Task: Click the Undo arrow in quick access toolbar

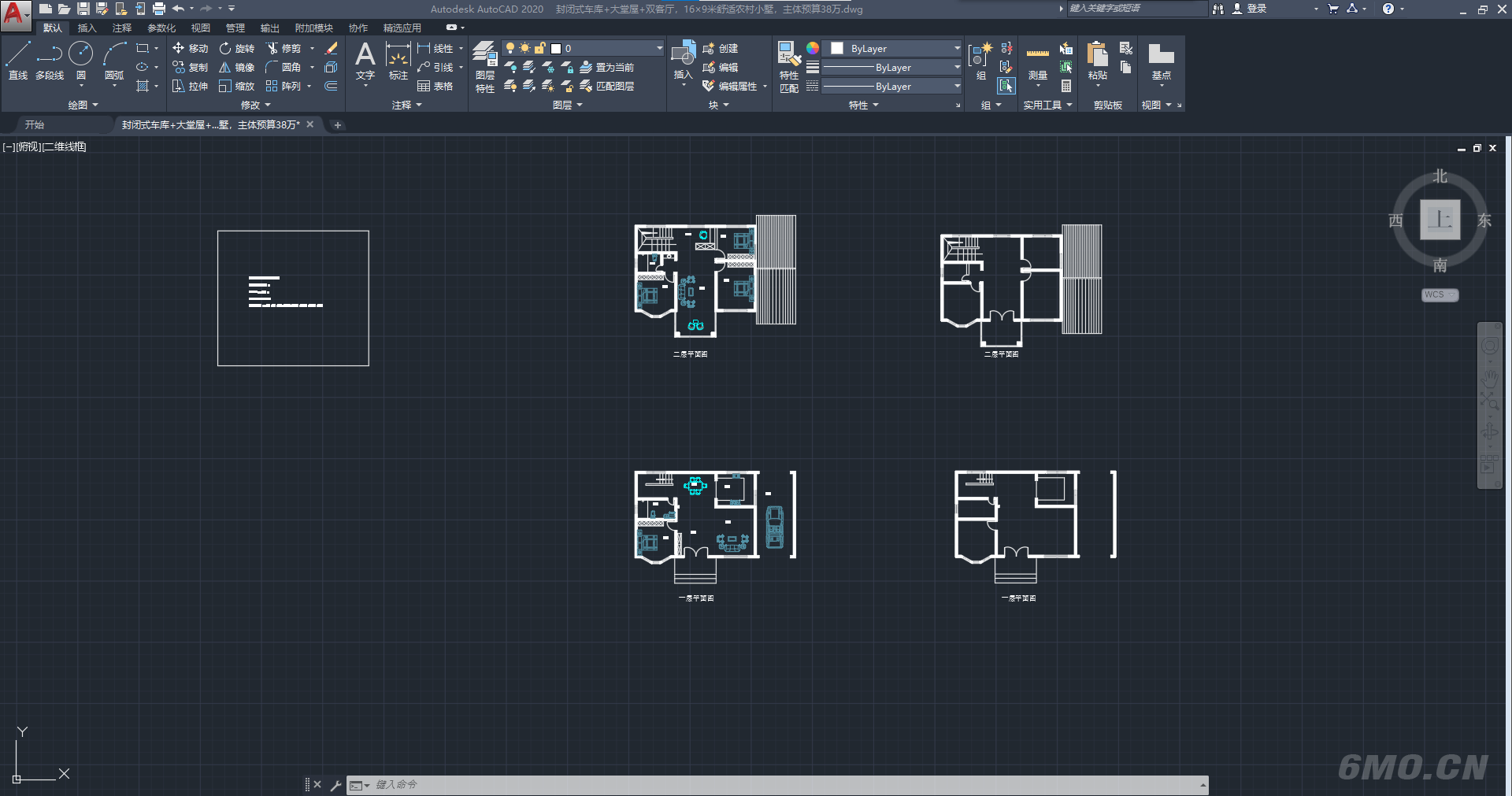Action: tap(179, 9)
